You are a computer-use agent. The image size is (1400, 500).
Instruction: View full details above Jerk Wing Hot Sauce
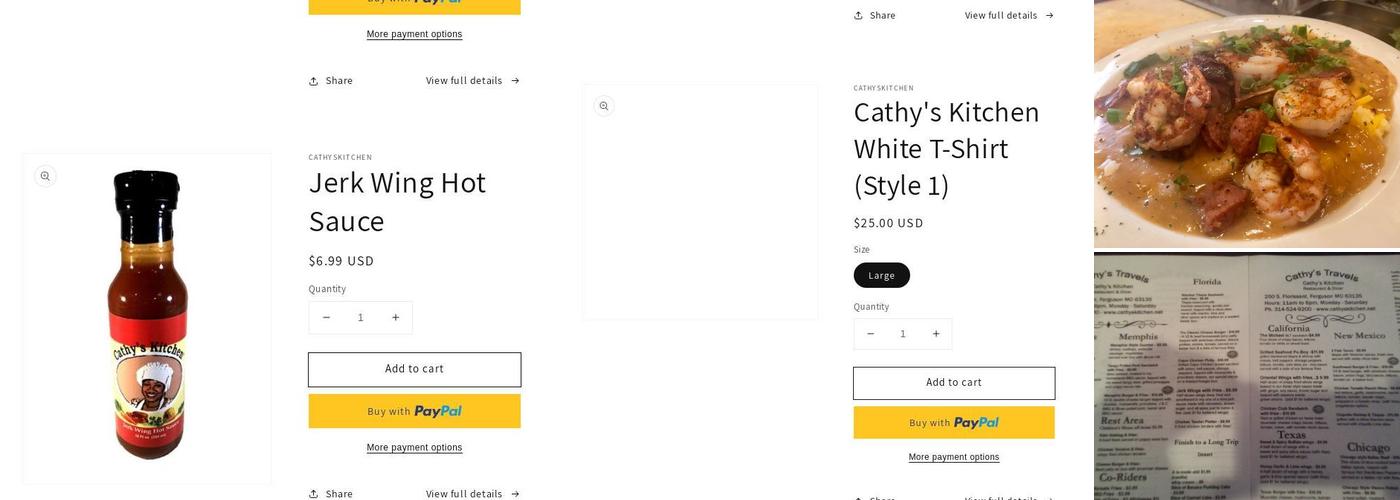click(x=473, y=81)
